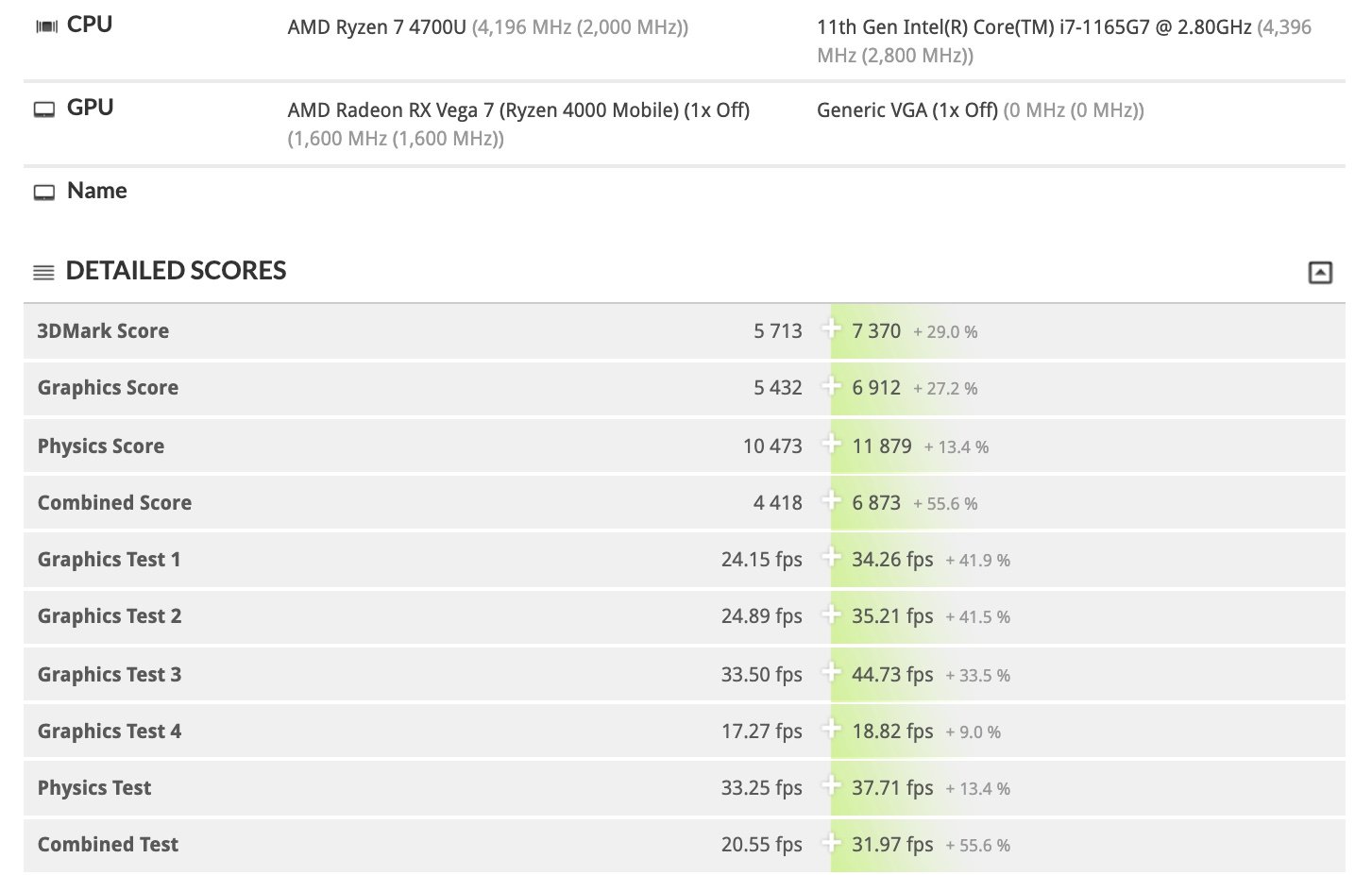Screen dimensions: 1372x875
Task: Click the GPU monitor icon
Action: 44,109
